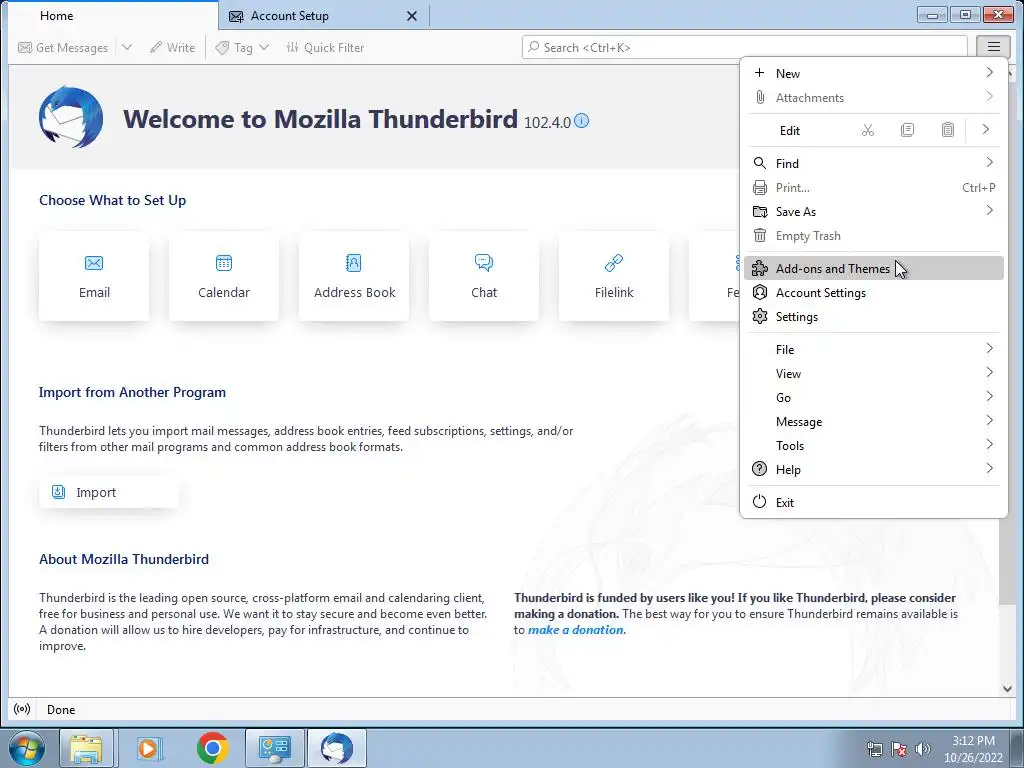The width and height of the screenshot is (1024, 768).
Task: Exit Thunderbird via the Exit entry
Action: click(x=873, y=502)
